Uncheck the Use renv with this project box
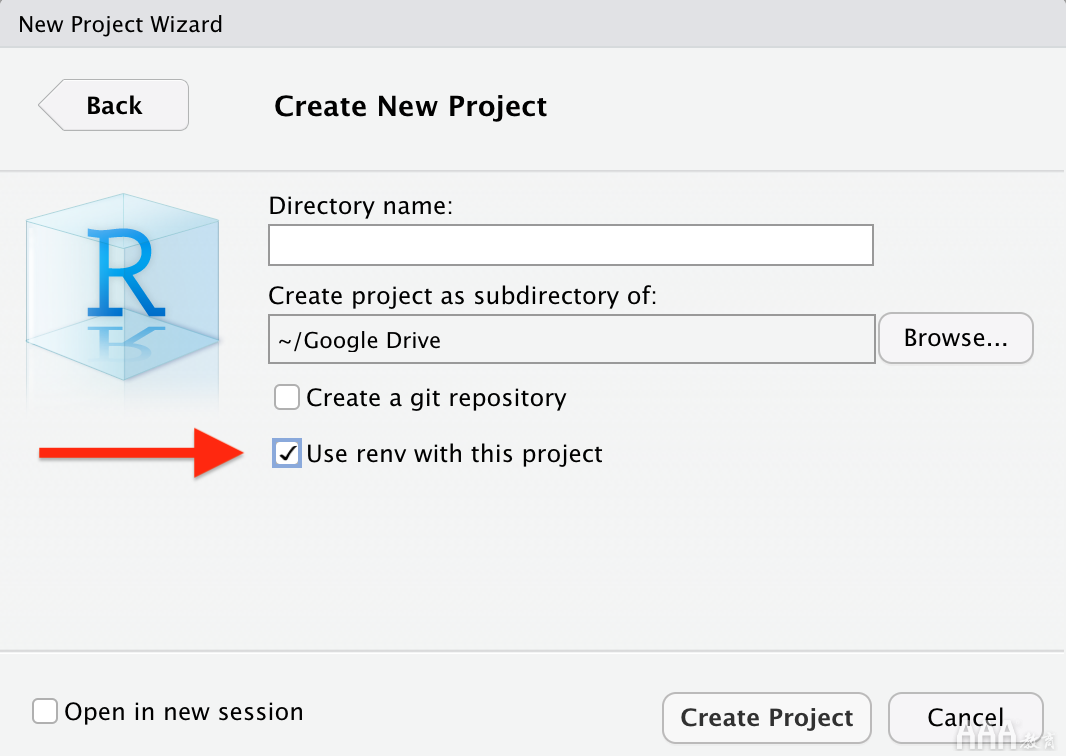The height and width of the screenshot is (756, 1066). [x=287, y=454]
